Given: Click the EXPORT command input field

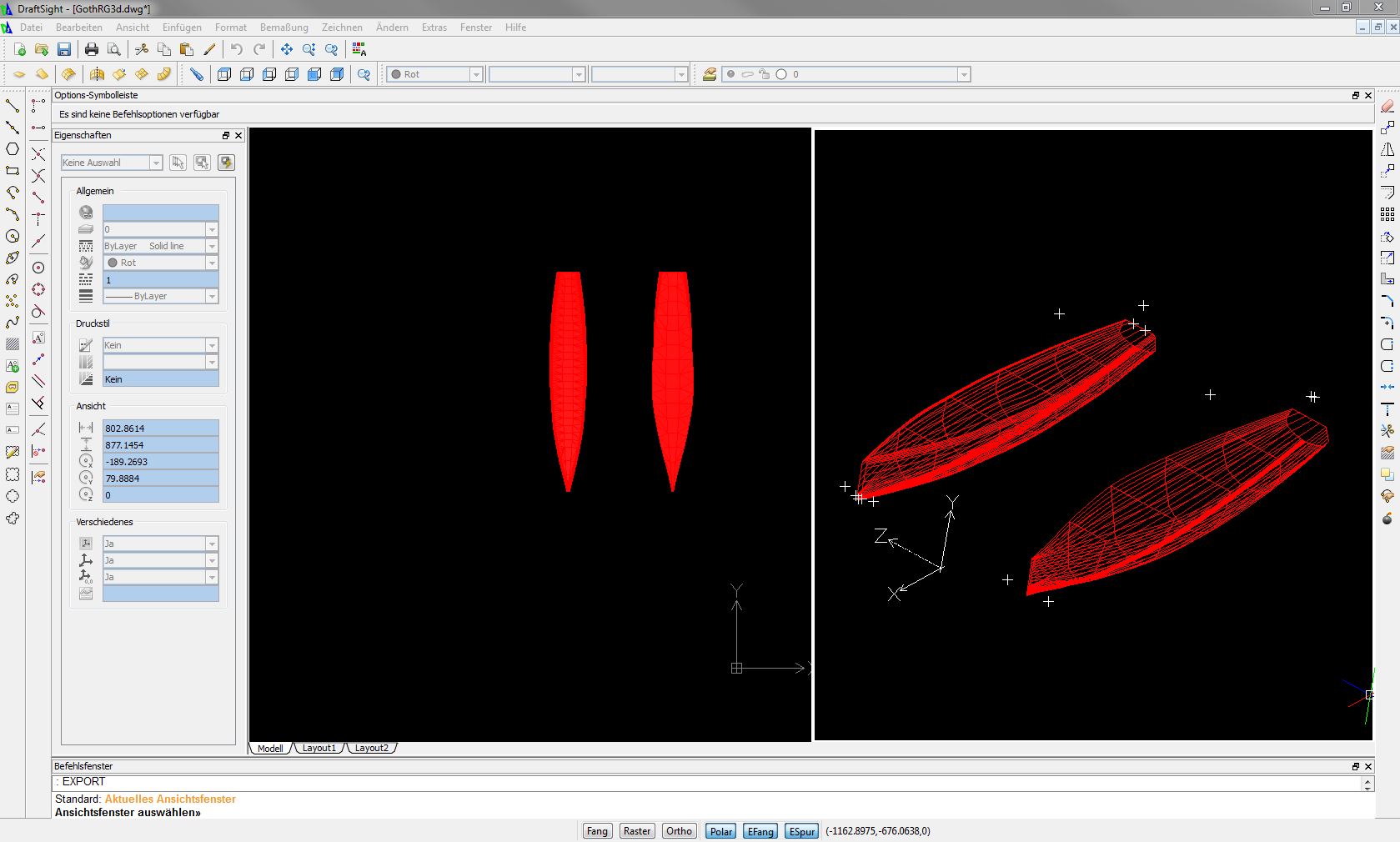Looking at the screenshot, I should pyautogui.click(x=709, y=782).
